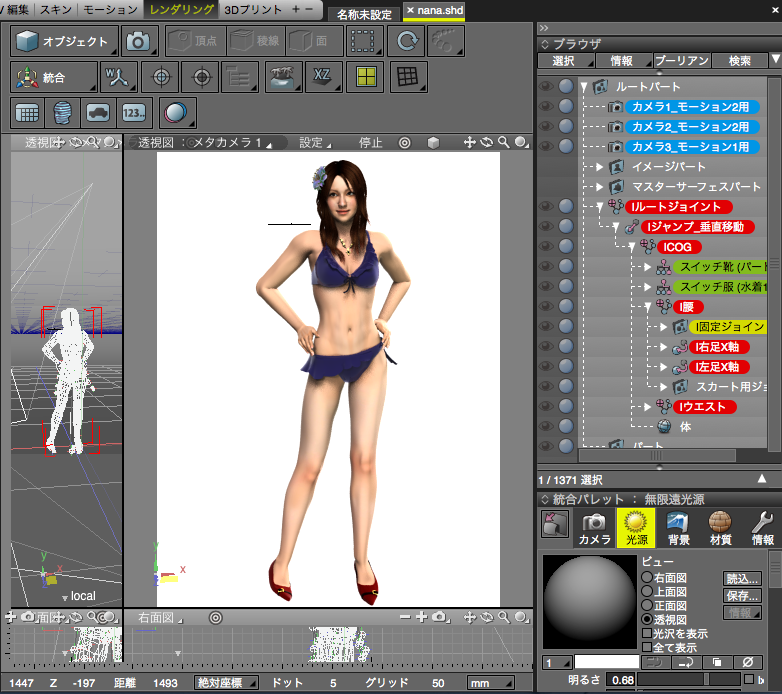
Task: Toggle eye visibility for ルートパート
Action: [x=547, y=86]
